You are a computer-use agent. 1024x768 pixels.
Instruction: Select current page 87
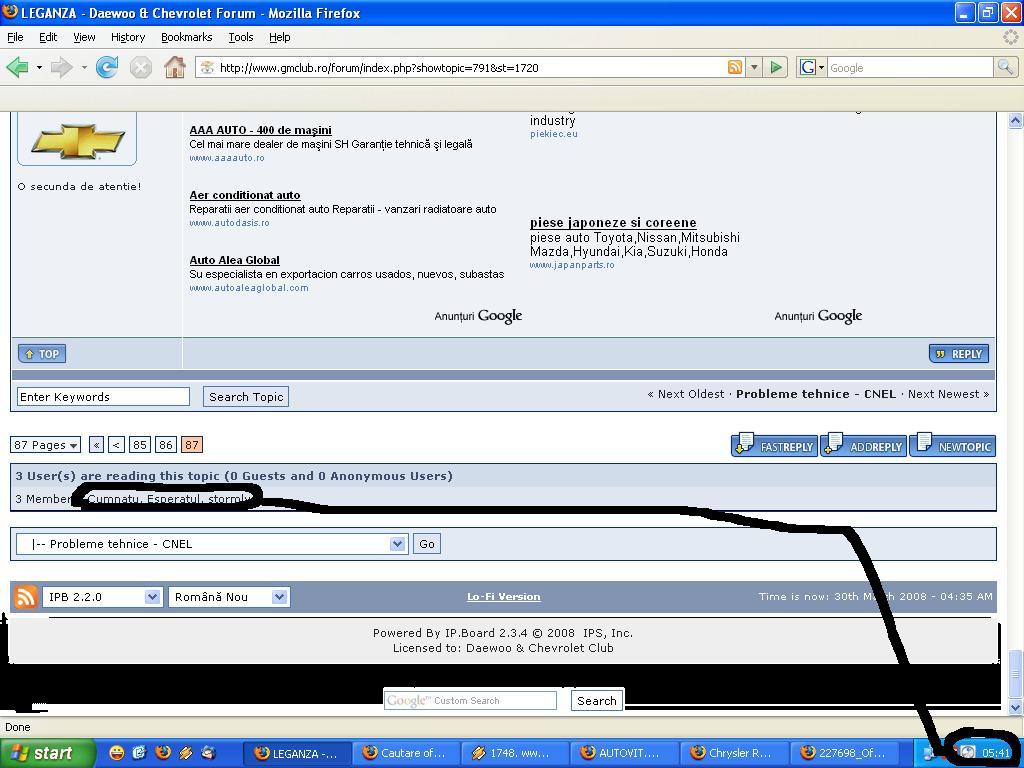192,445
